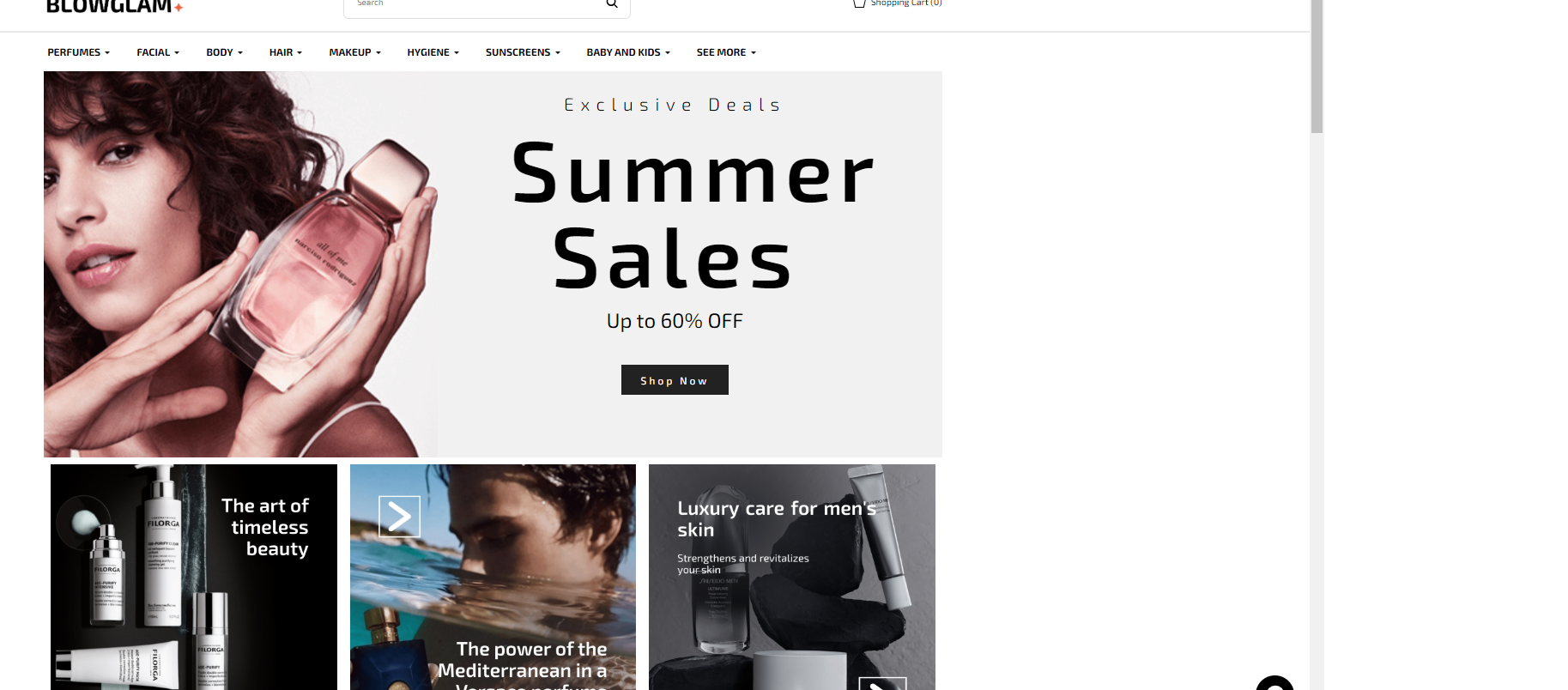Open the Shopping Cart link
1568x690 pixels.
coord(906,3)
